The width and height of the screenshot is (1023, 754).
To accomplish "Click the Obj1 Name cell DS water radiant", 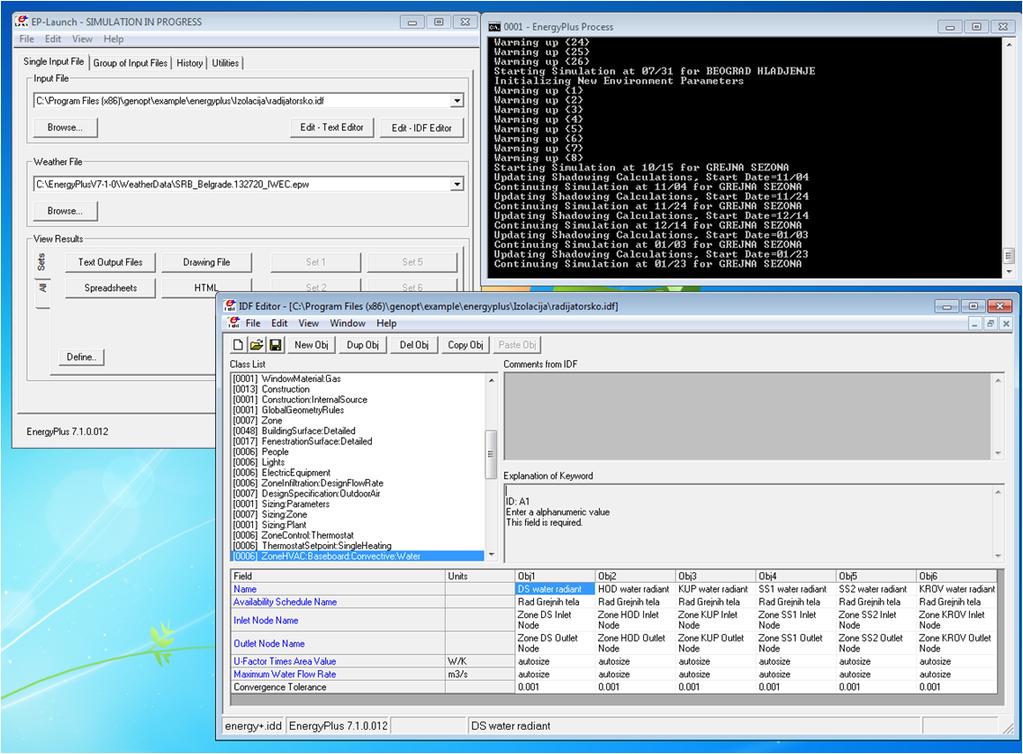I will pos(555,589).
